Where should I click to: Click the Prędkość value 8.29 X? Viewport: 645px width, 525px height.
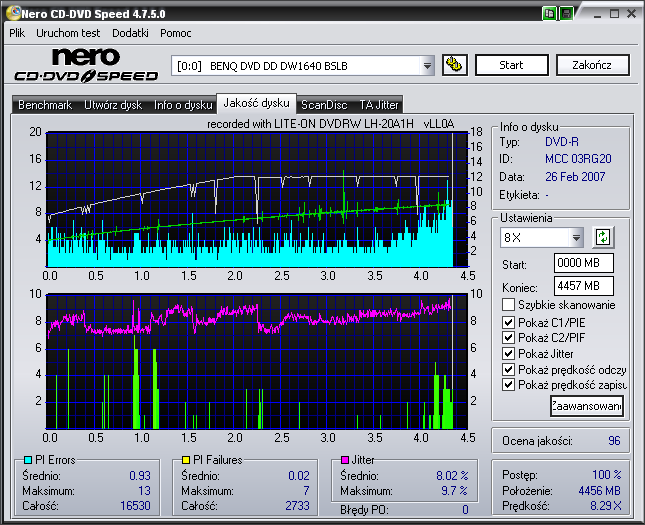606,506
